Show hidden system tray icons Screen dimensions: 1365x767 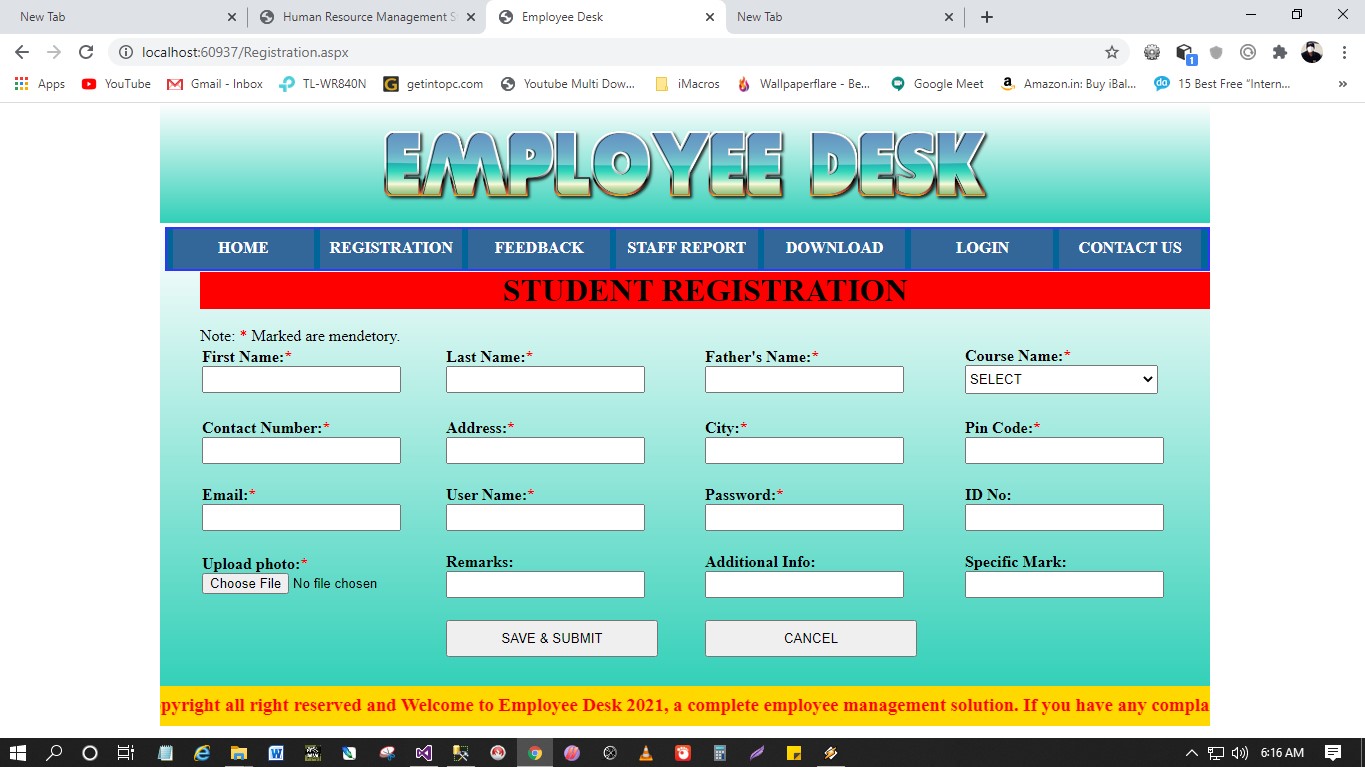click(1191, 753)
